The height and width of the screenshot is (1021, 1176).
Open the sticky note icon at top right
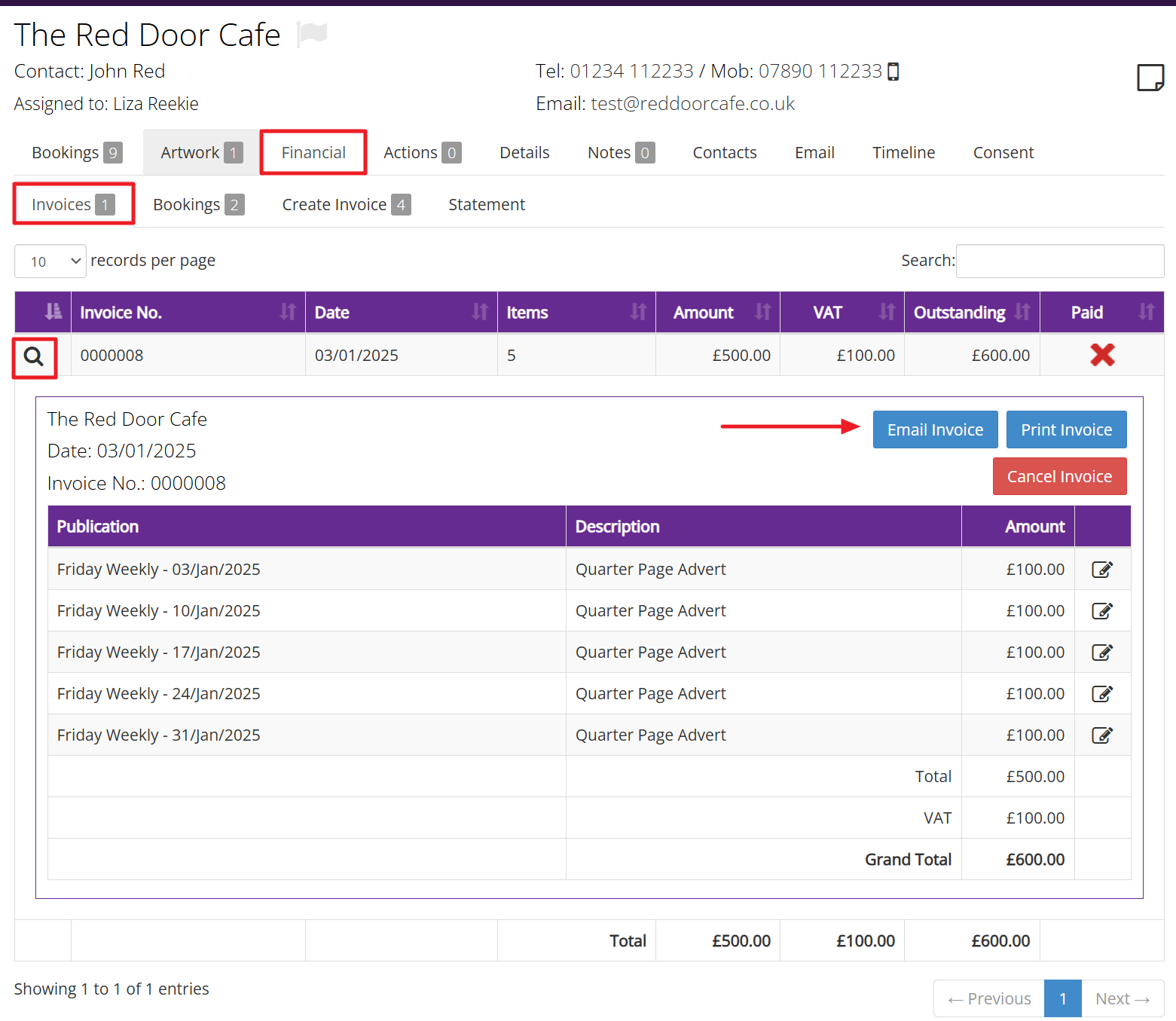(1150, 78)
